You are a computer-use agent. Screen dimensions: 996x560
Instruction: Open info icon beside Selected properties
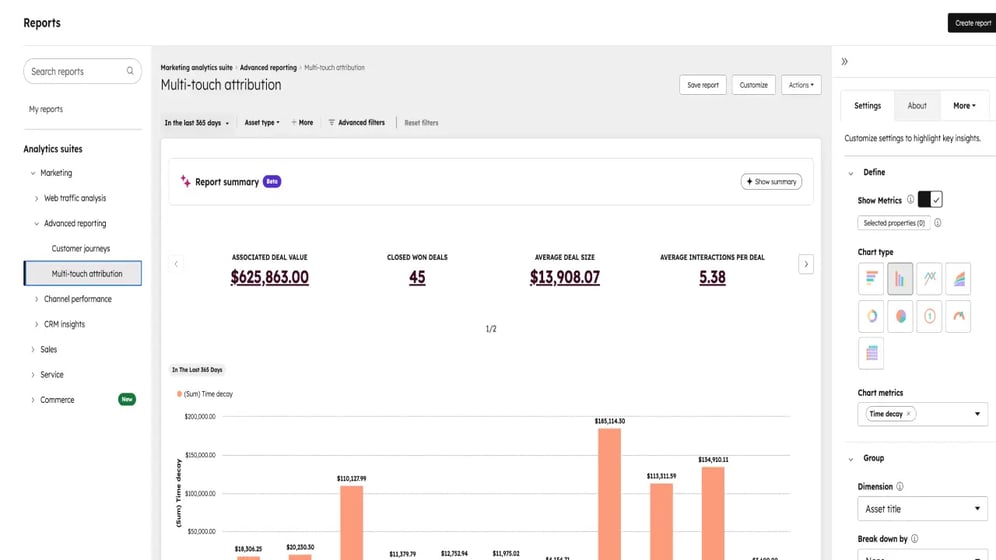click(x=938, y=223)
